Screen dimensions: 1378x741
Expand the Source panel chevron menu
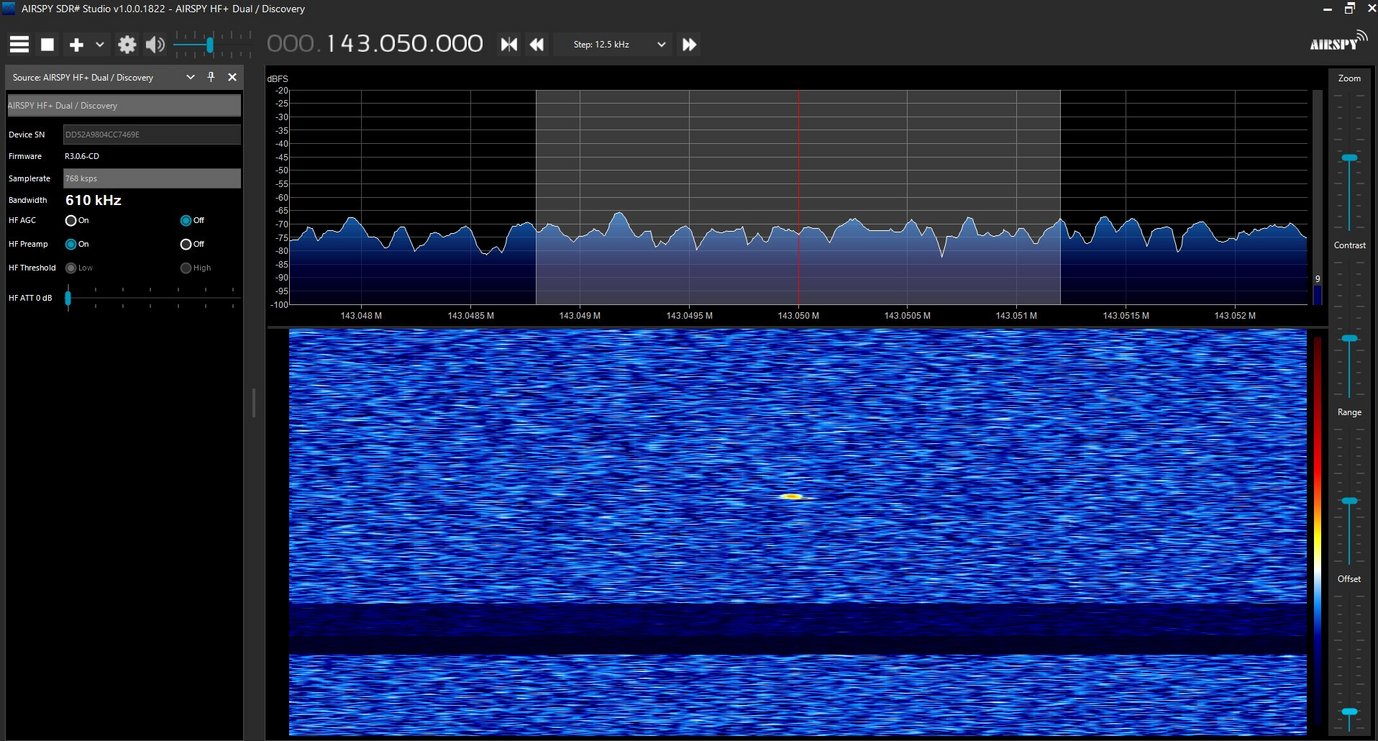coord(190,77)
